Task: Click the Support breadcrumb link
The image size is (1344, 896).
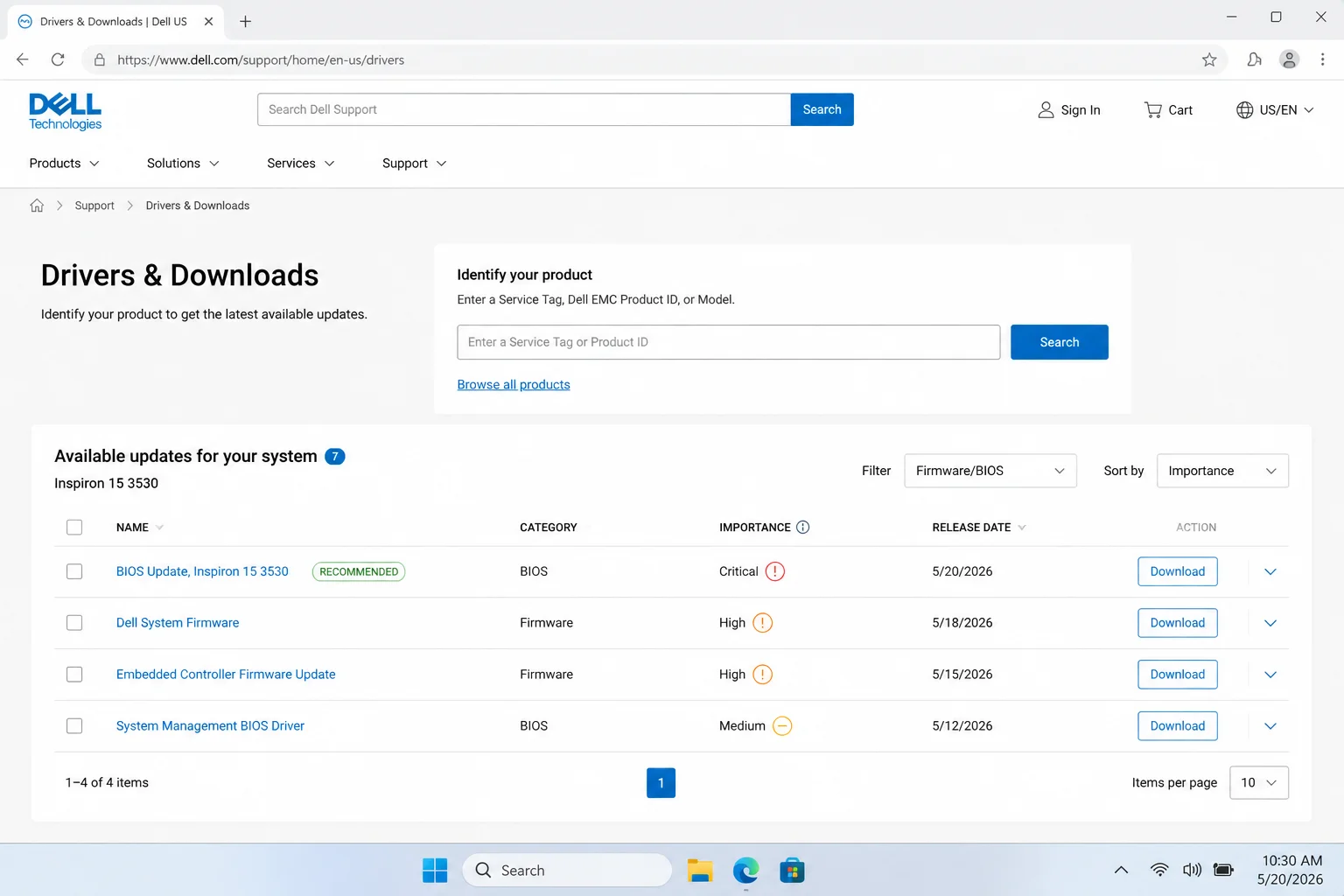Action: pos(94,206)
